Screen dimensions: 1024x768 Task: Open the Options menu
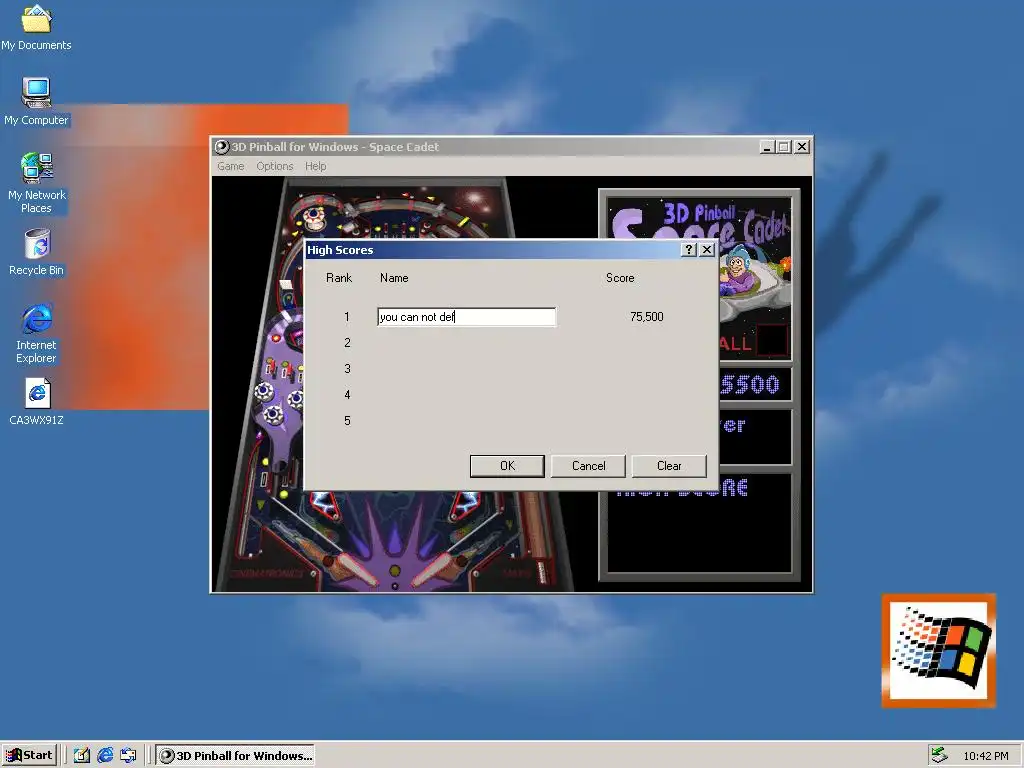274,166
